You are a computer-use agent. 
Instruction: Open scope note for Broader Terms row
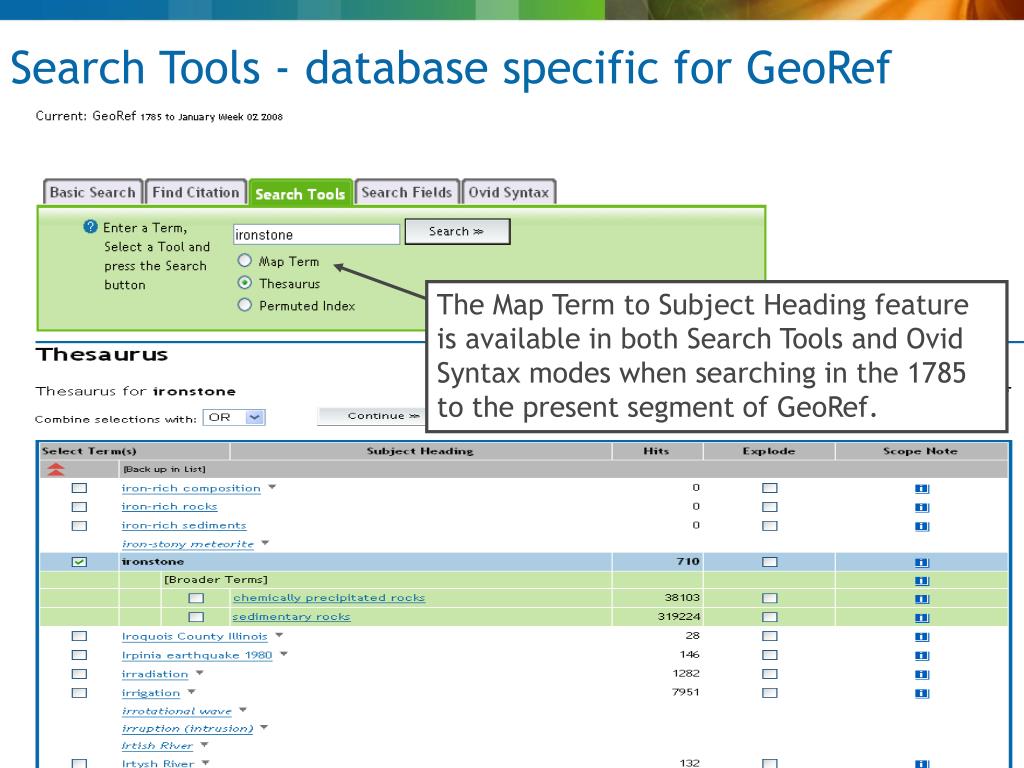coord(921,581)
